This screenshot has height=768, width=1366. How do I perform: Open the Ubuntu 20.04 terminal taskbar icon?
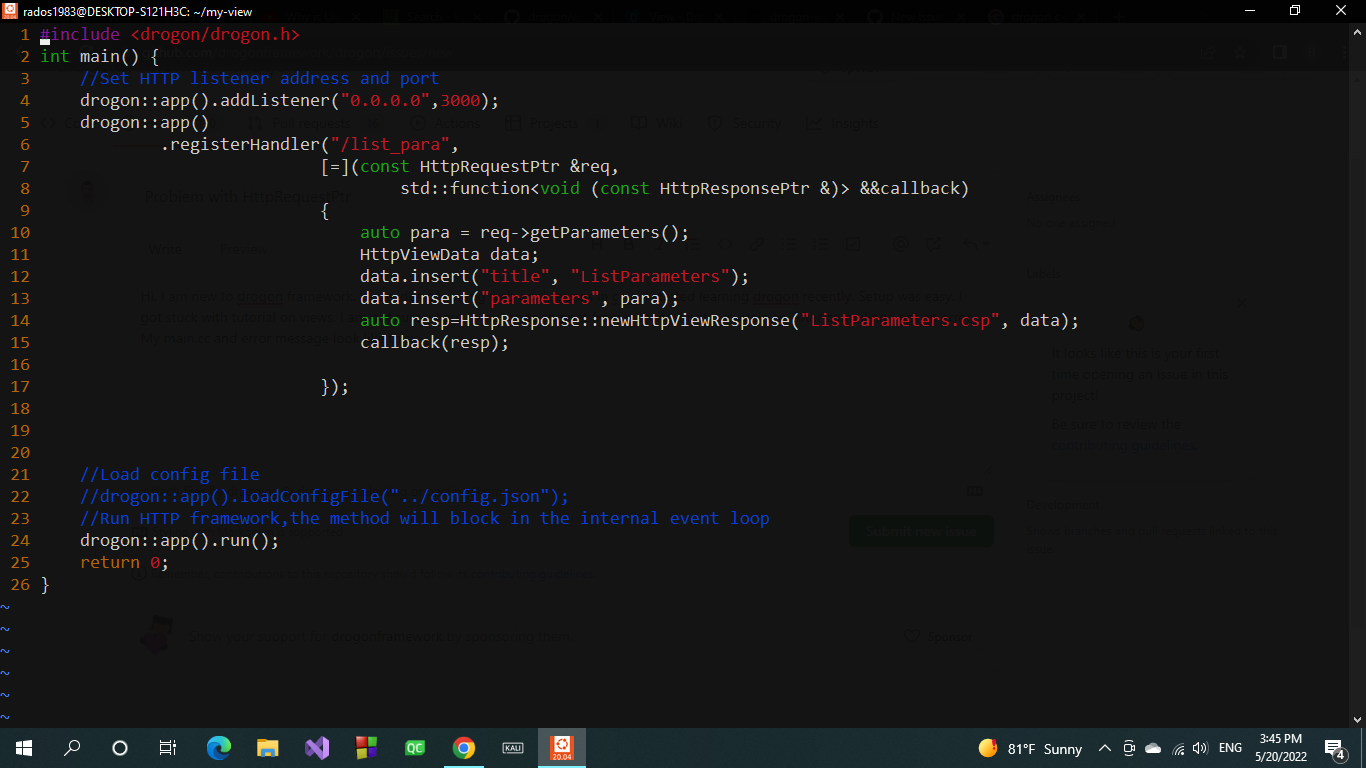(x=562, y=748)
